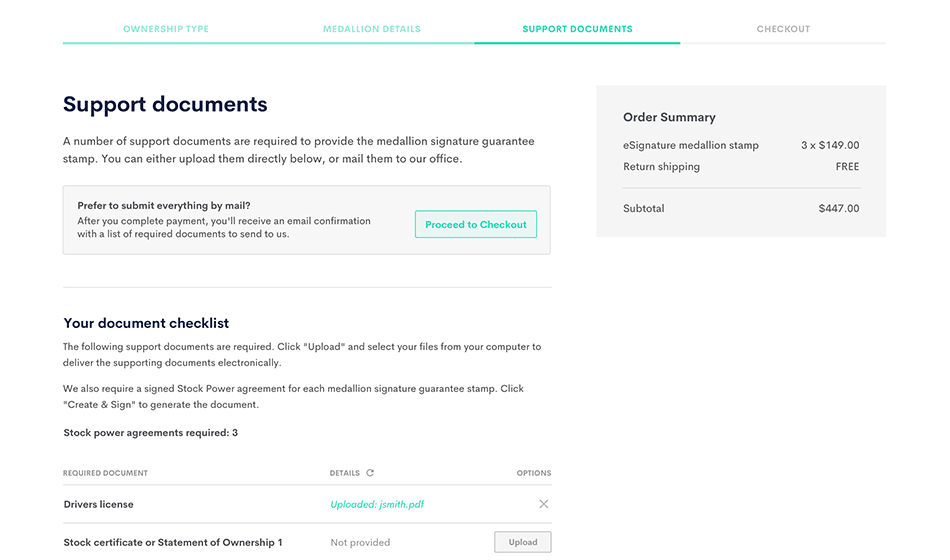This screenshot has height=560, width=950.
Task: Click the Required Document column header
Action: coord(105,473)
